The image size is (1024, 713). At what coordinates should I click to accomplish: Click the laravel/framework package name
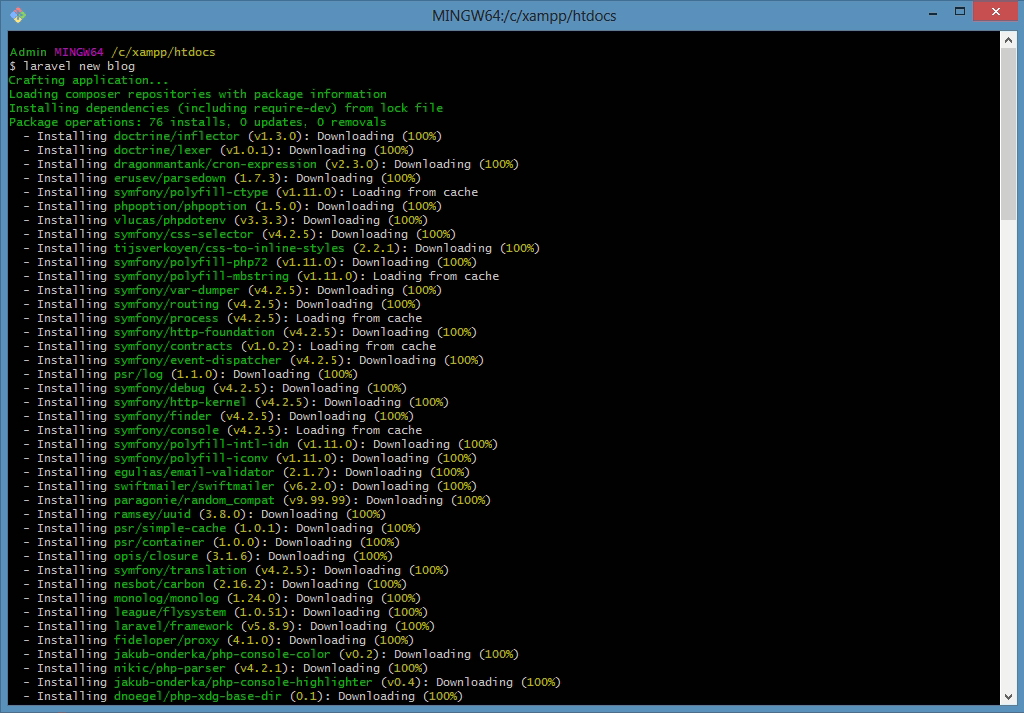(x=173, y=626)
